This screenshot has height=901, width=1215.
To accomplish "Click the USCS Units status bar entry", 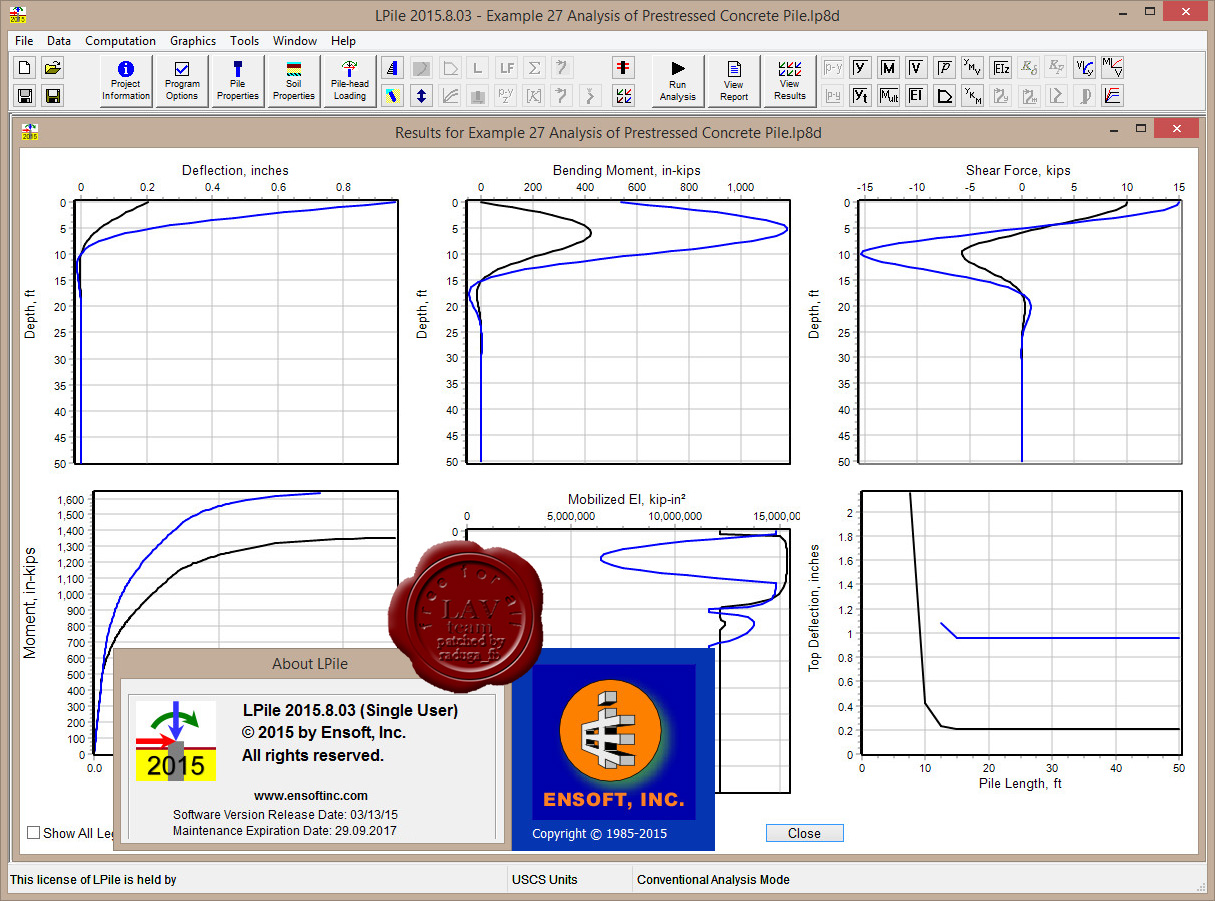I will coord(544,880).
